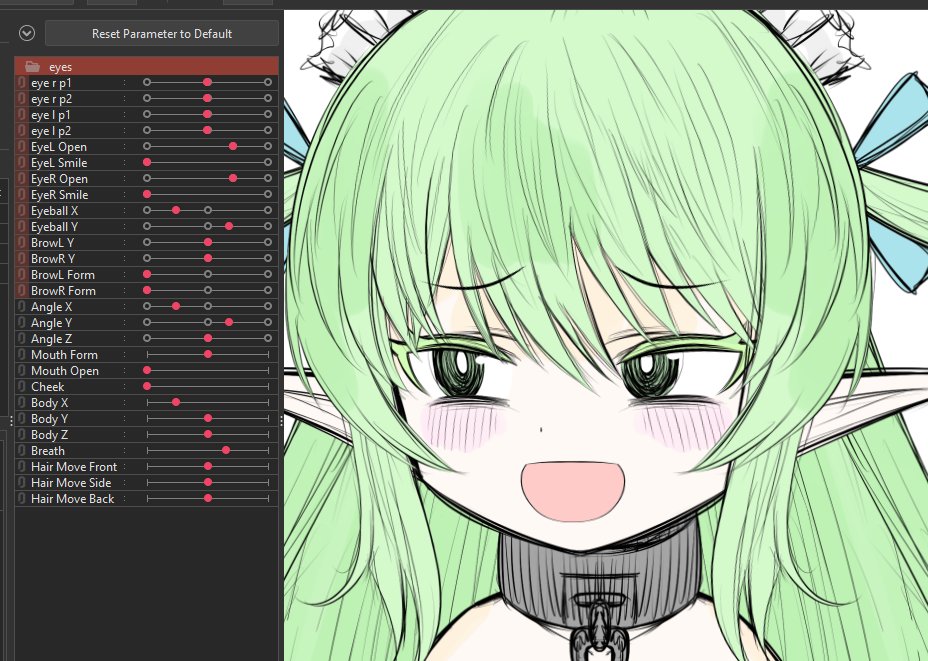Click the link icon beside EyeR Smile
This screenshot has width=928, height=661.
[x=22, y=195]
